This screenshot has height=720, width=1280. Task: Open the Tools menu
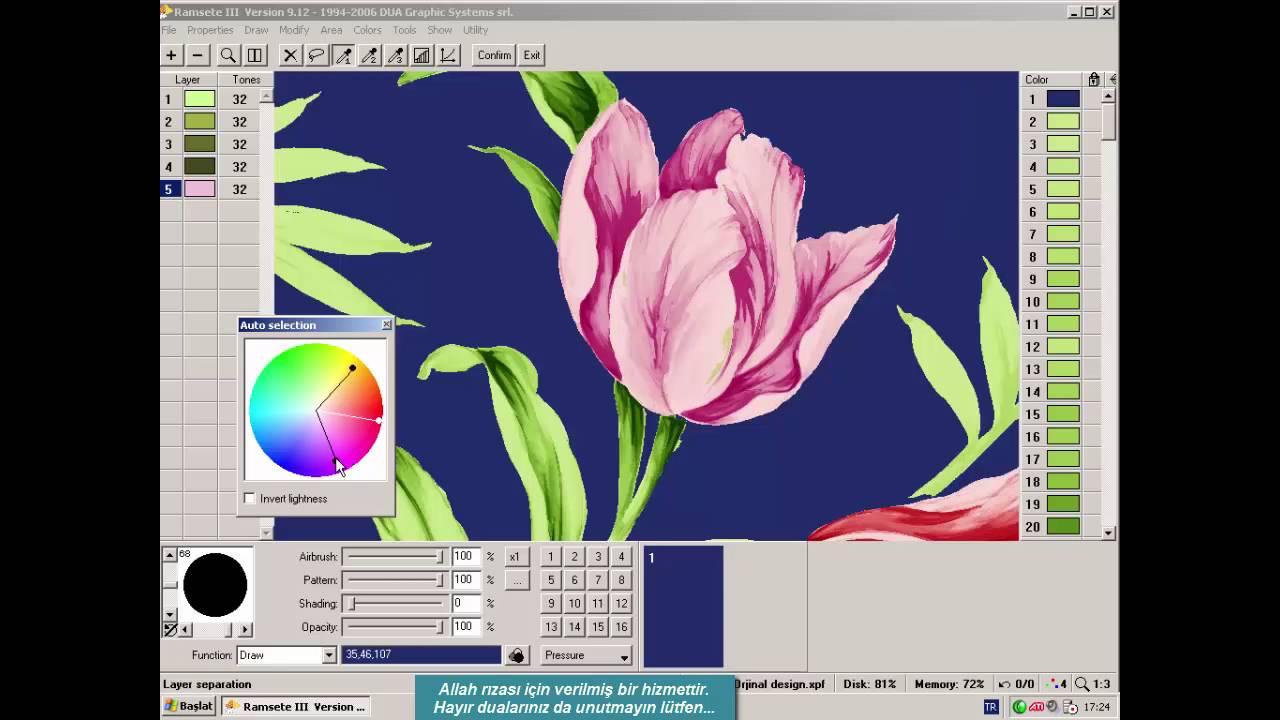click(404, 30)
